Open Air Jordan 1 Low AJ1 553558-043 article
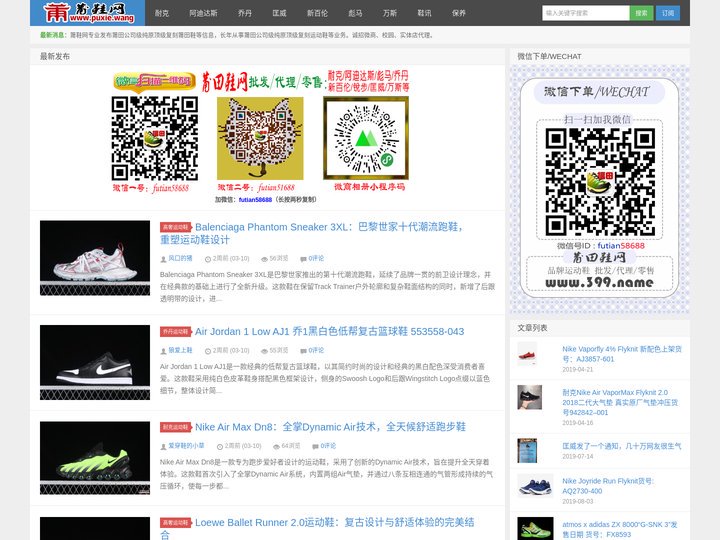Screen dimensions: 720x540 [x=329, y=332]
